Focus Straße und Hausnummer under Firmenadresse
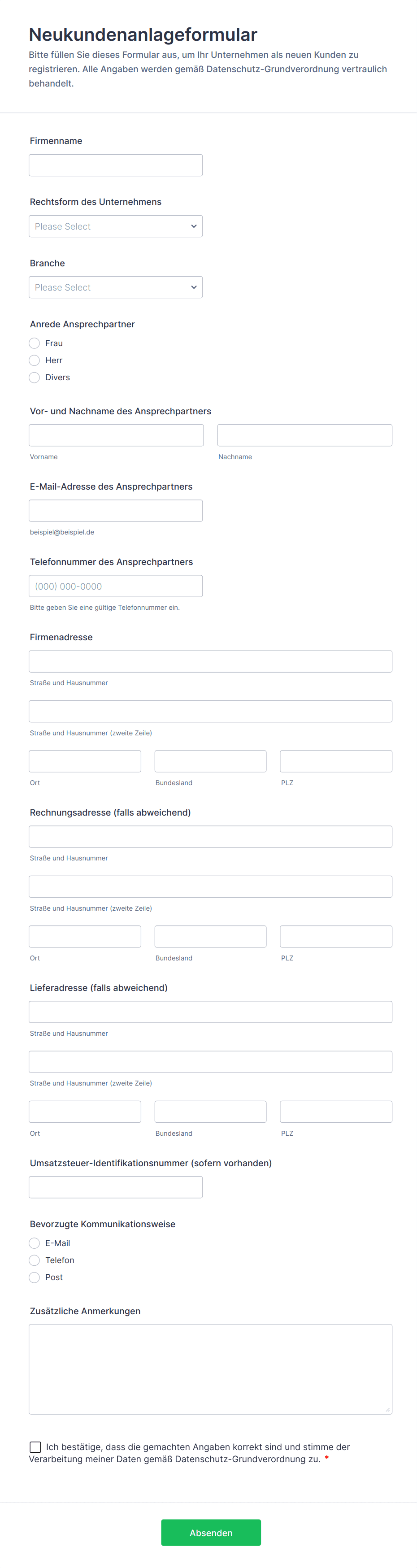 tap(210, 660)
